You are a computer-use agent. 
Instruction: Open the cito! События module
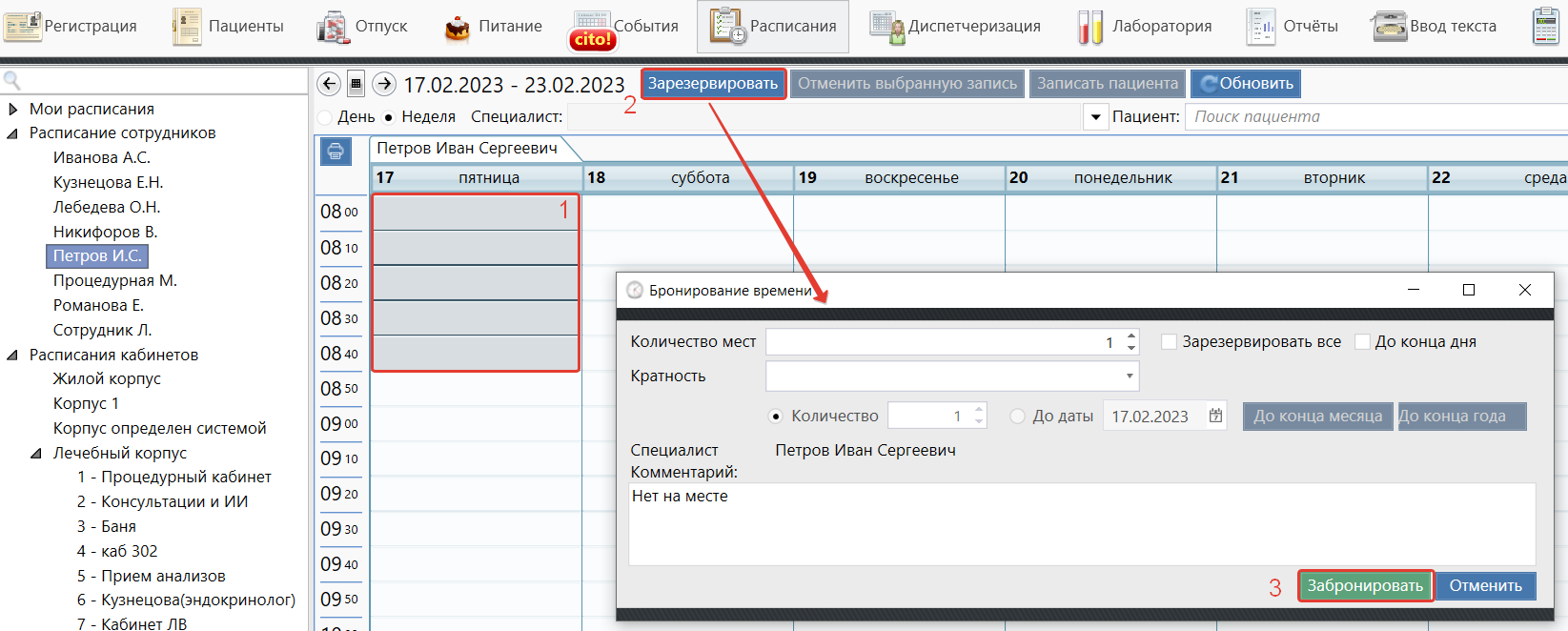tap(593, 29)
